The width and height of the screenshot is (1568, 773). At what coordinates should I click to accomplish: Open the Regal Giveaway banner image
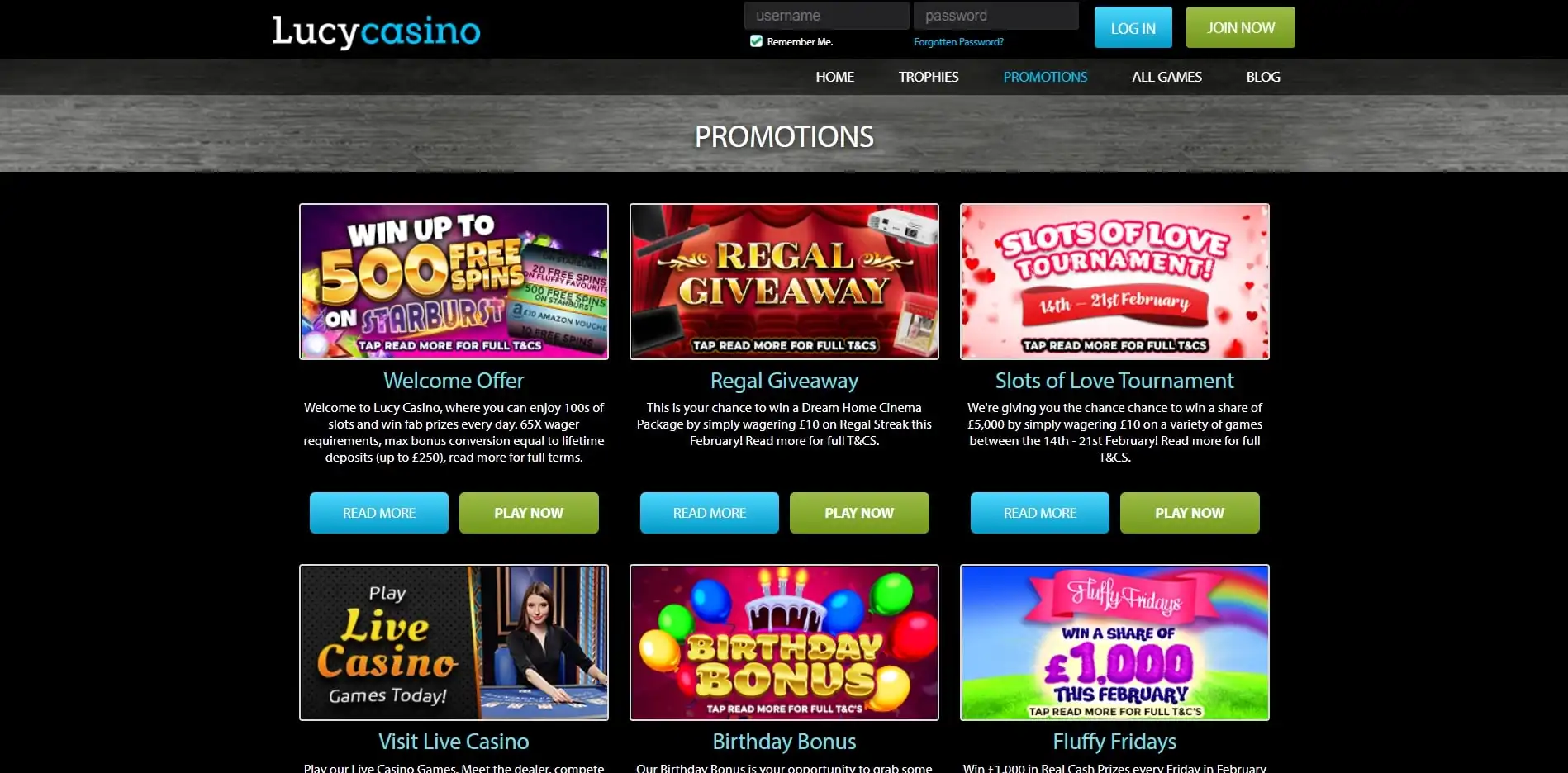(784, 282)
